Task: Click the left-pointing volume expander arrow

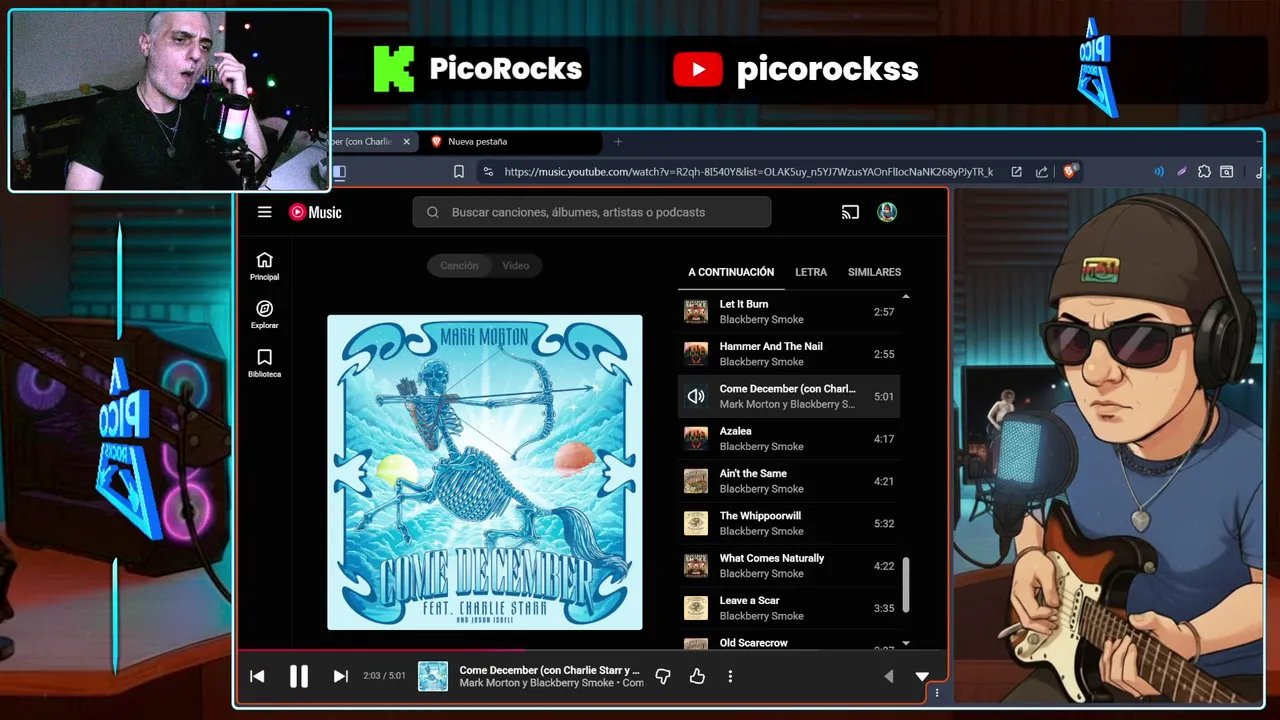Action: coord(888,677)
